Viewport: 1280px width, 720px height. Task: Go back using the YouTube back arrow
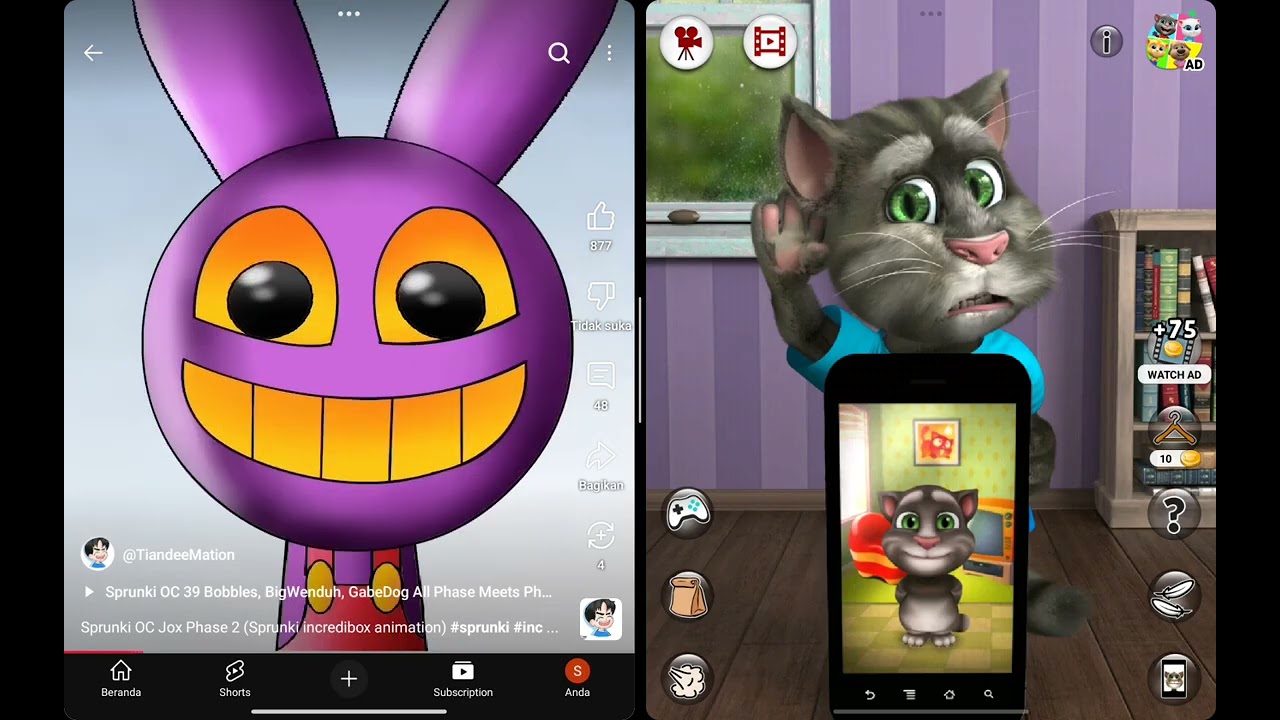pyautogui.click(x=93, y=53)
